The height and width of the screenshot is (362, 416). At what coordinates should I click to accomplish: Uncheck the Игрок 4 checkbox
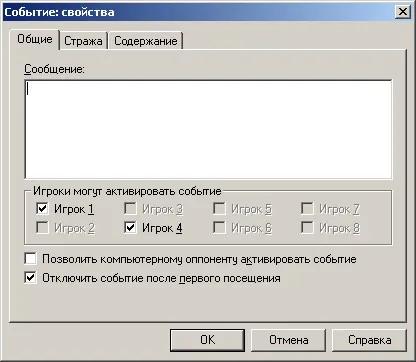130,228
